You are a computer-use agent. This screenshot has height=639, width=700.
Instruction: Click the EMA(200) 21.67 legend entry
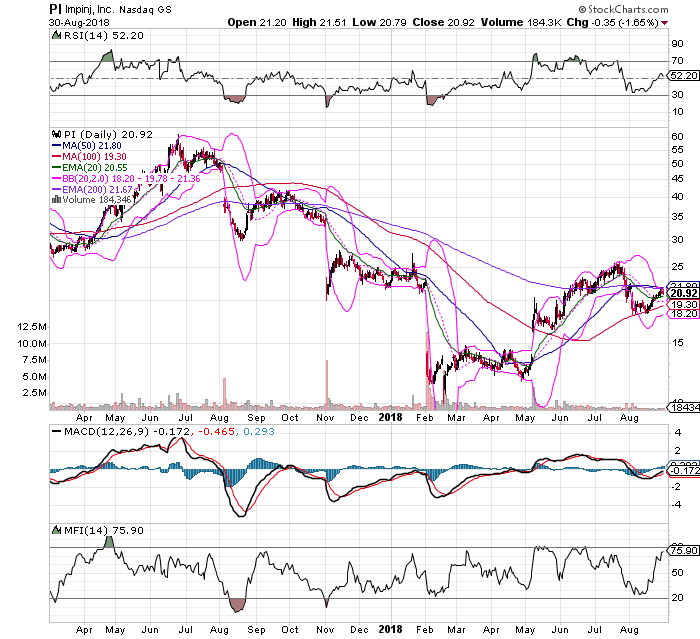coord(92,189)
